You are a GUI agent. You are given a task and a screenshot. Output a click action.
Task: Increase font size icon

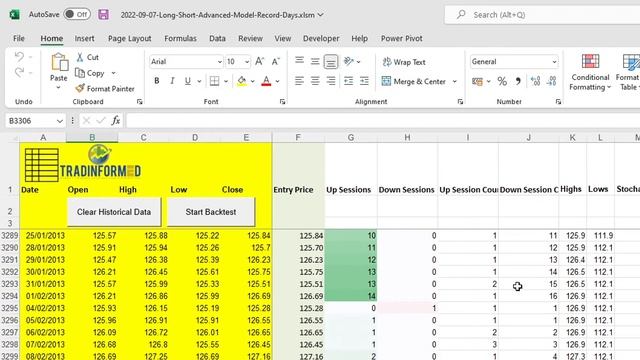[260, 62]
